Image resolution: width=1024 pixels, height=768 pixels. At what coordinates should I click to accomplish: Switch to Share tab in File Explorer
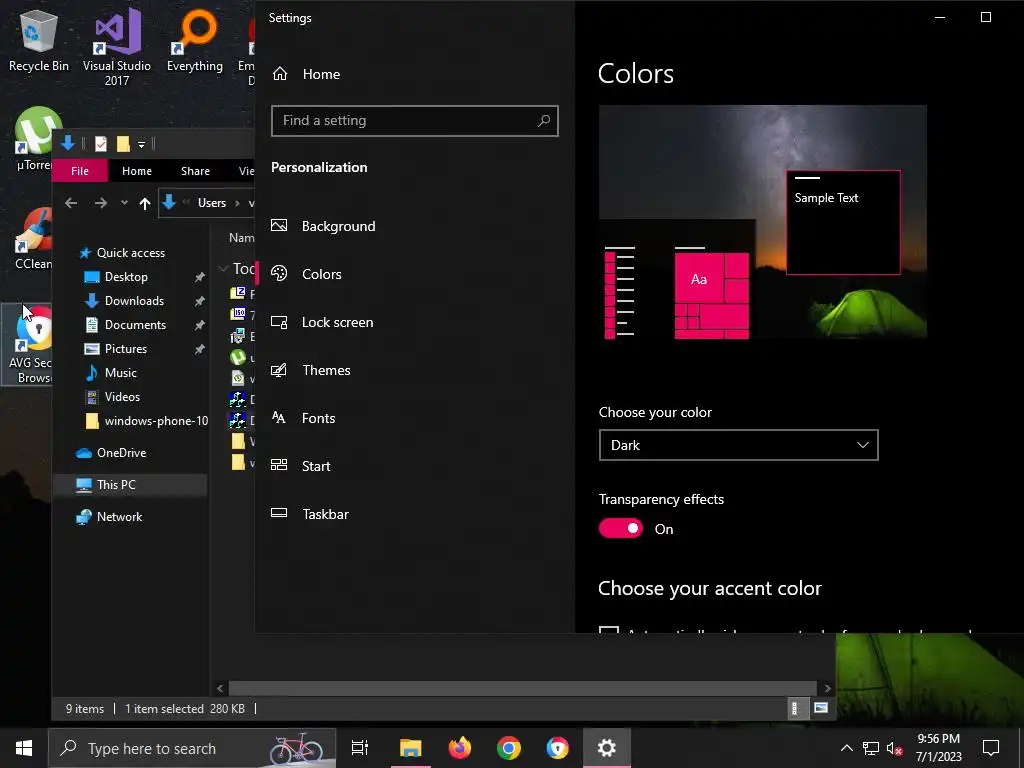[195, 171]
